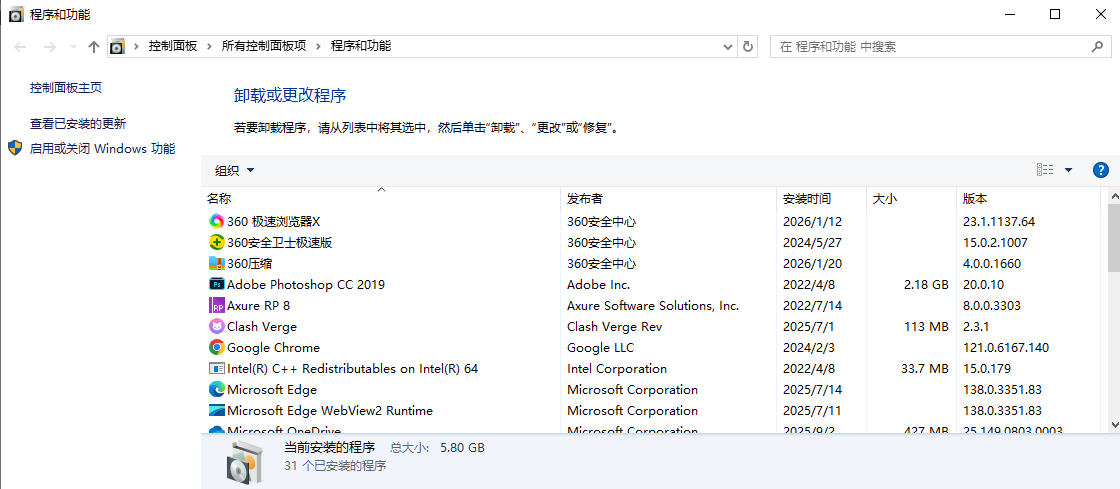Expand the view options dropdown arrow

(x=1068, y=170)
